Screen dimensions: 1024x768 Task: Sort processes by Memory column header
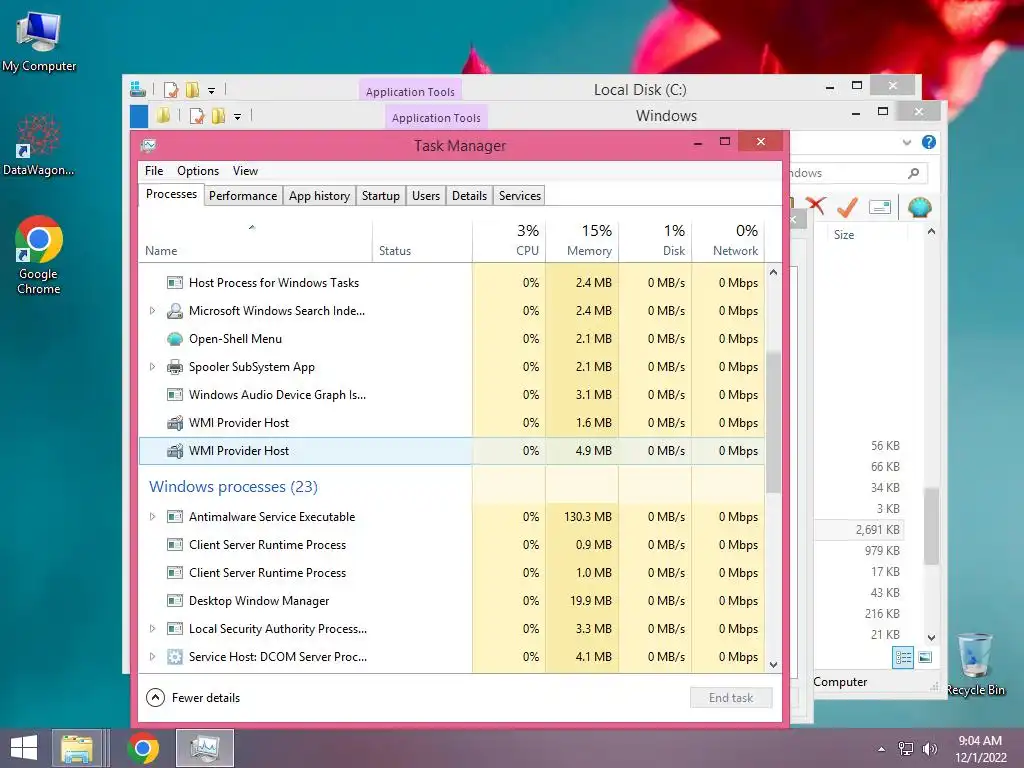pos(582,241)
